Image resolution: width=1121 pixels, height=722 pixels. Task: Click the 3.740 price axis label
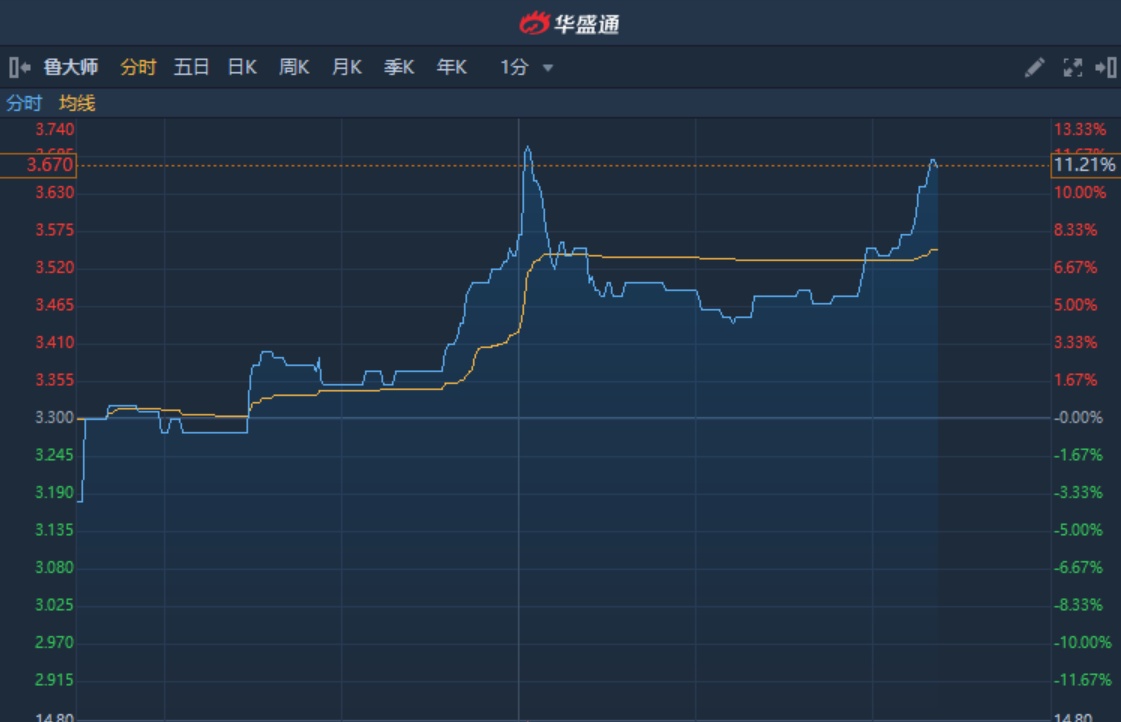[x=55, y=129]
